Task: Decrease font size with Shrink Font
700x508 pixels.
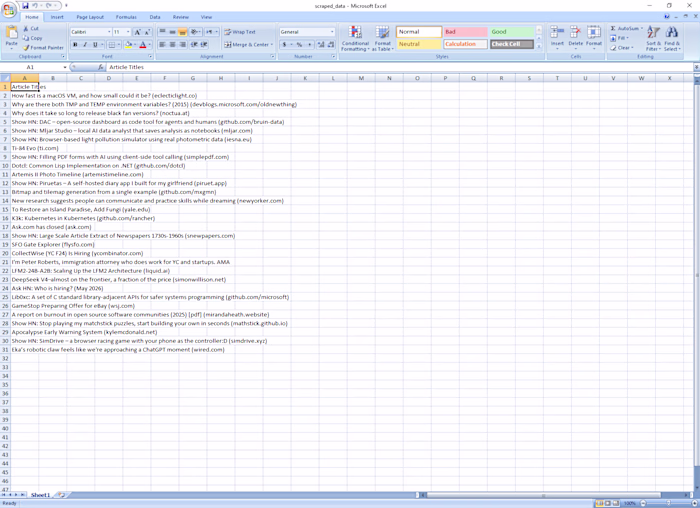Action: pos(146,32)
